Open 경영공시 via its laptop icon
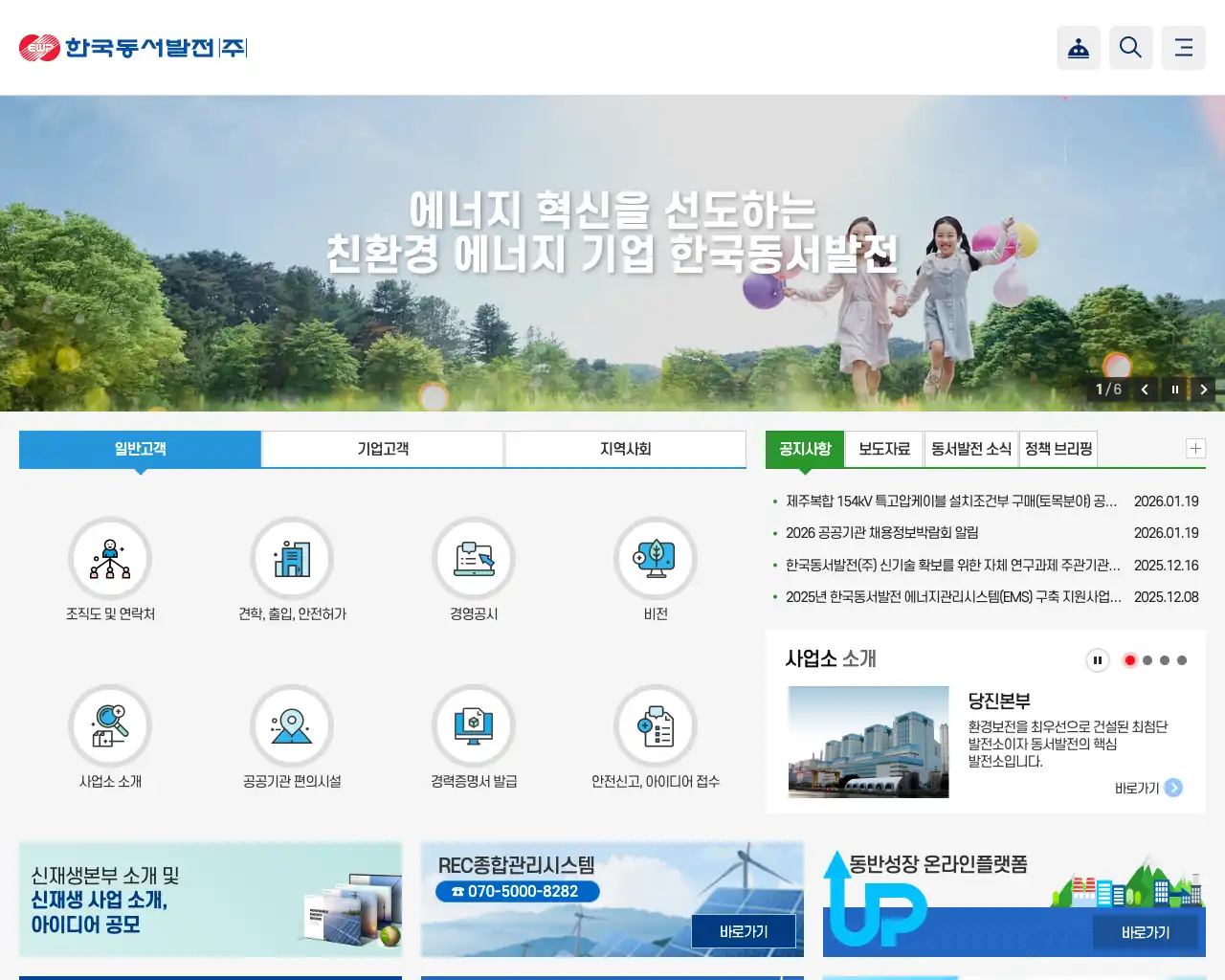 474,558
